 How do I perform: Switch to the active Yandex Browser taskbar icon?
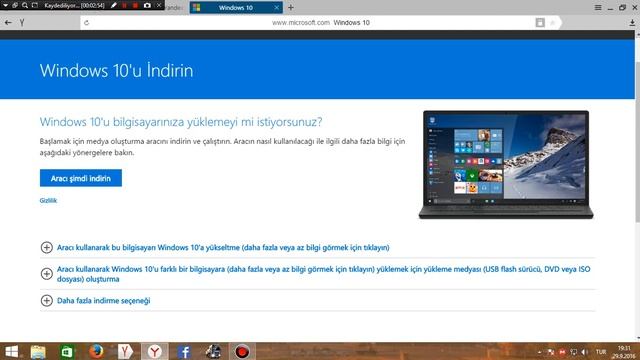tap(155, 351)
